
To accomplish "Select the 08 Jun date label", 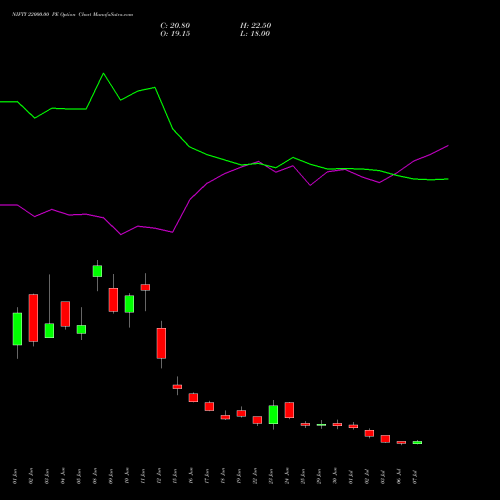I will [x=95, y=476].
